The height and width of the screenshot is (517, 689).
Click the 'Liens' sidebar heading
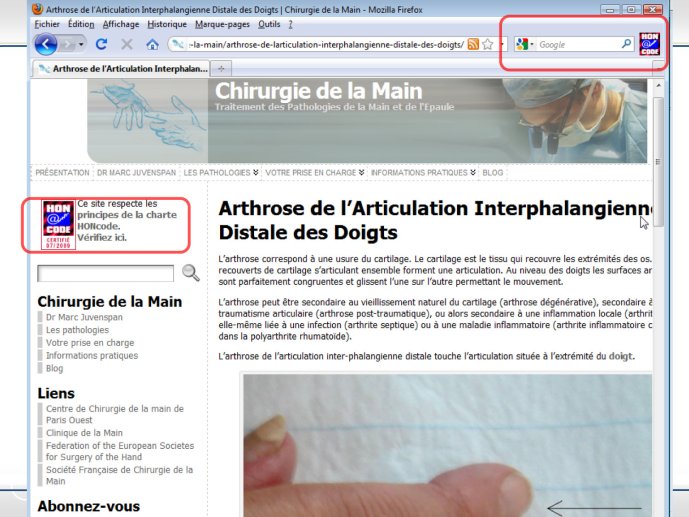coord(56,393)
